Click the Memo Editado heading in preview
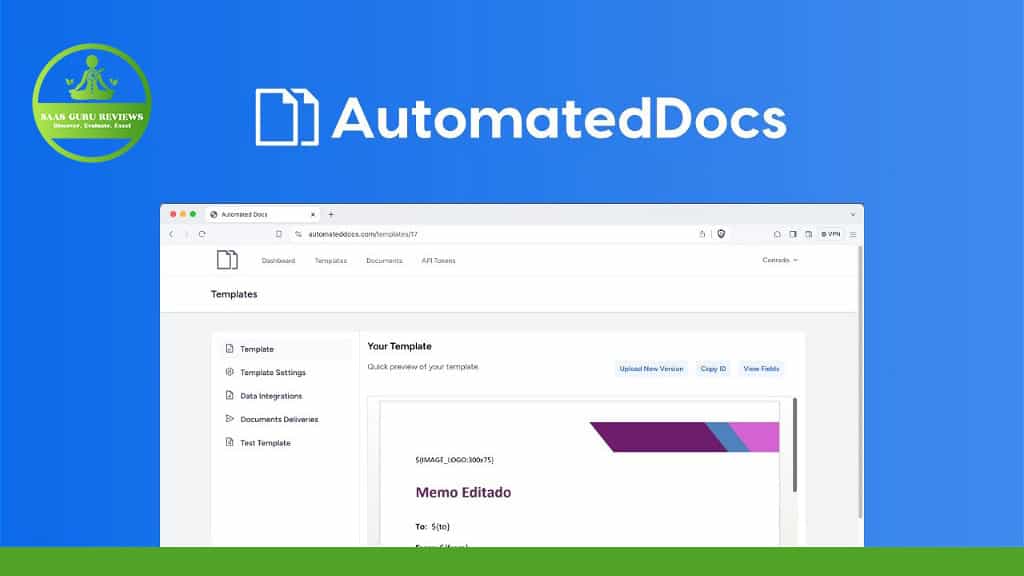Screen dimensions: 1024x576 tap(463, 492)
